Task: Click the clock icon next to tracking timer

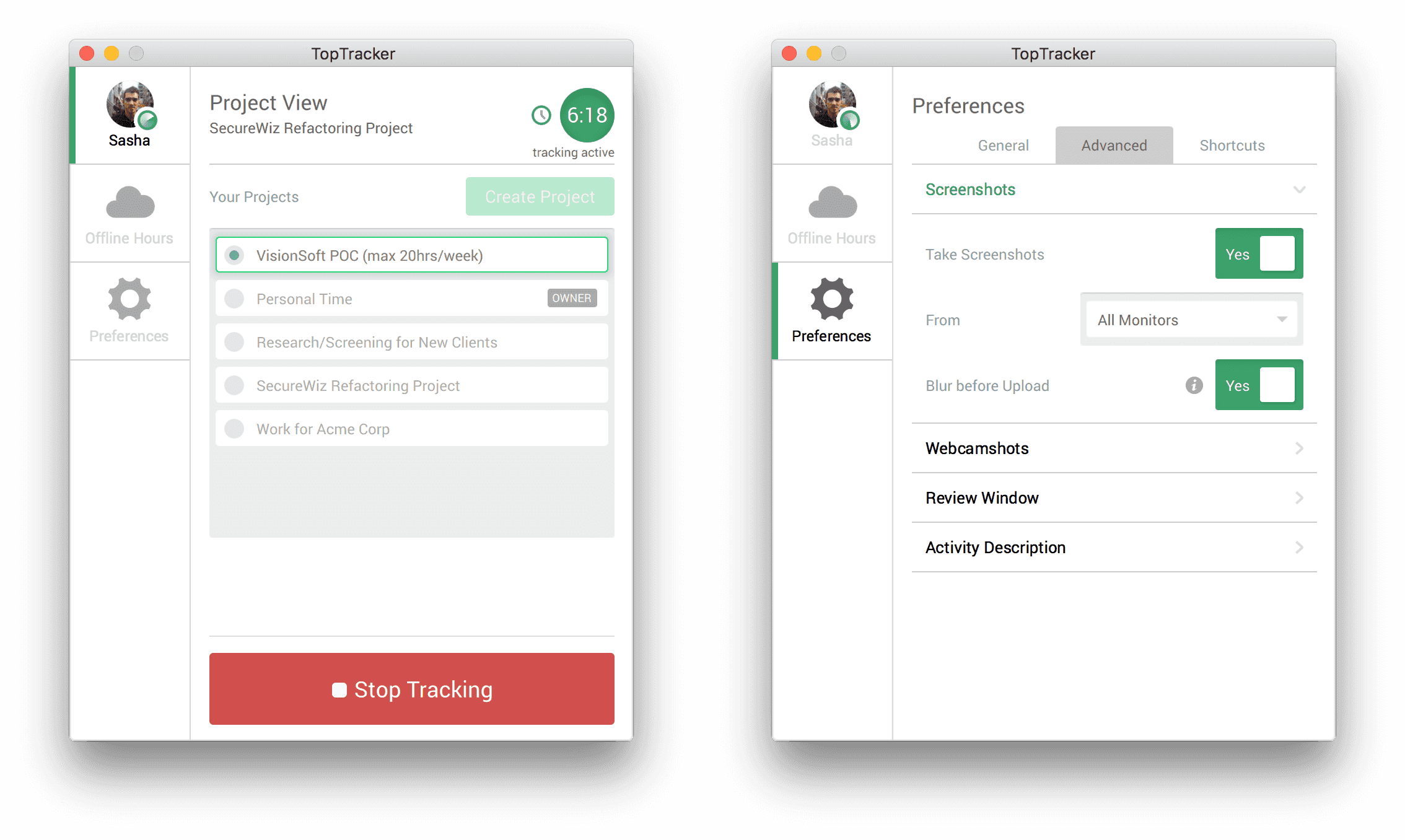Action: [x=541, y=115]
